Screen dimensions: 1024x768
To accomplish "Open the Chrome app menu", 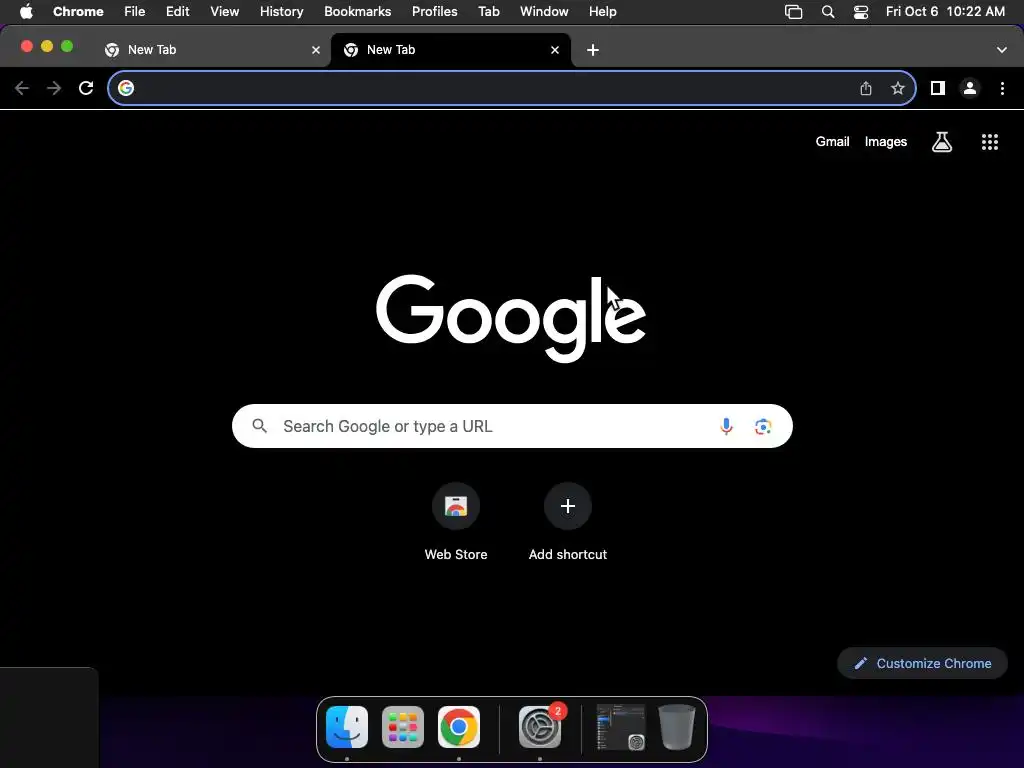I will coord(78,12).
